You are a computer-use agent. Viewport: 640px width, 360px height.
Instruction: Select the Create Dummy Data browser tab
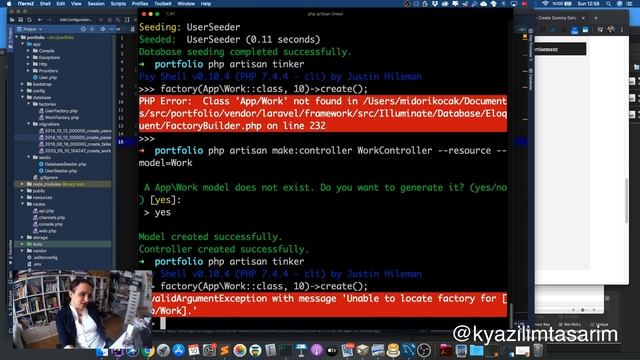[x=557, y=18]
